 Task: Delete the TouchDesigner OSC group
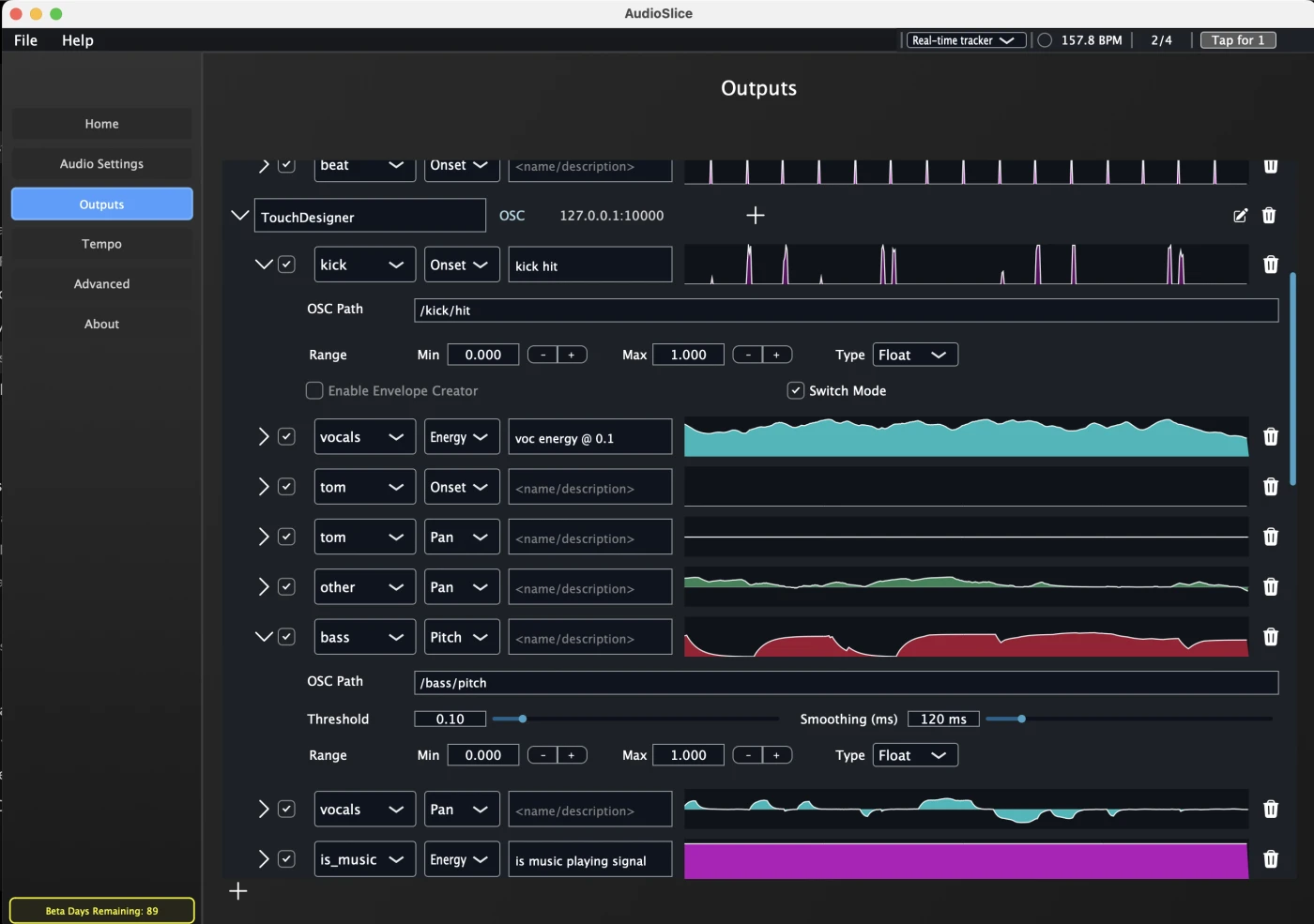(x=1269, y=216)
